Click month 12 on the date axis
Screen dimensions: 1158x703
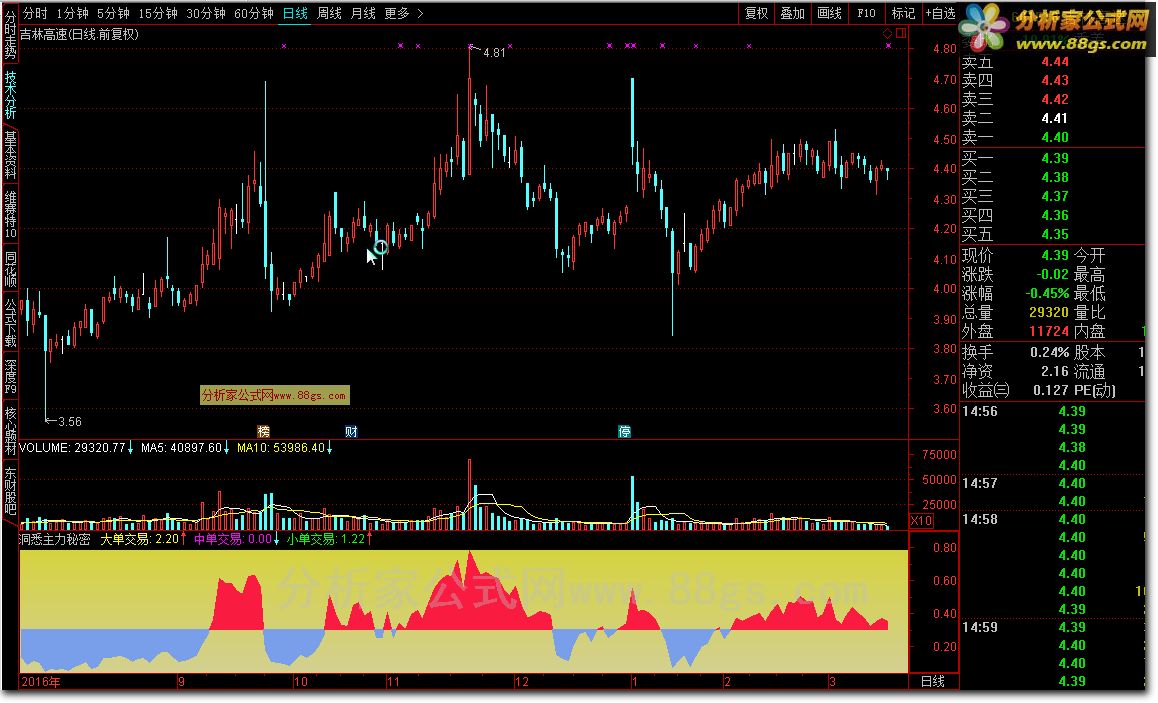[x=521, y=682]
